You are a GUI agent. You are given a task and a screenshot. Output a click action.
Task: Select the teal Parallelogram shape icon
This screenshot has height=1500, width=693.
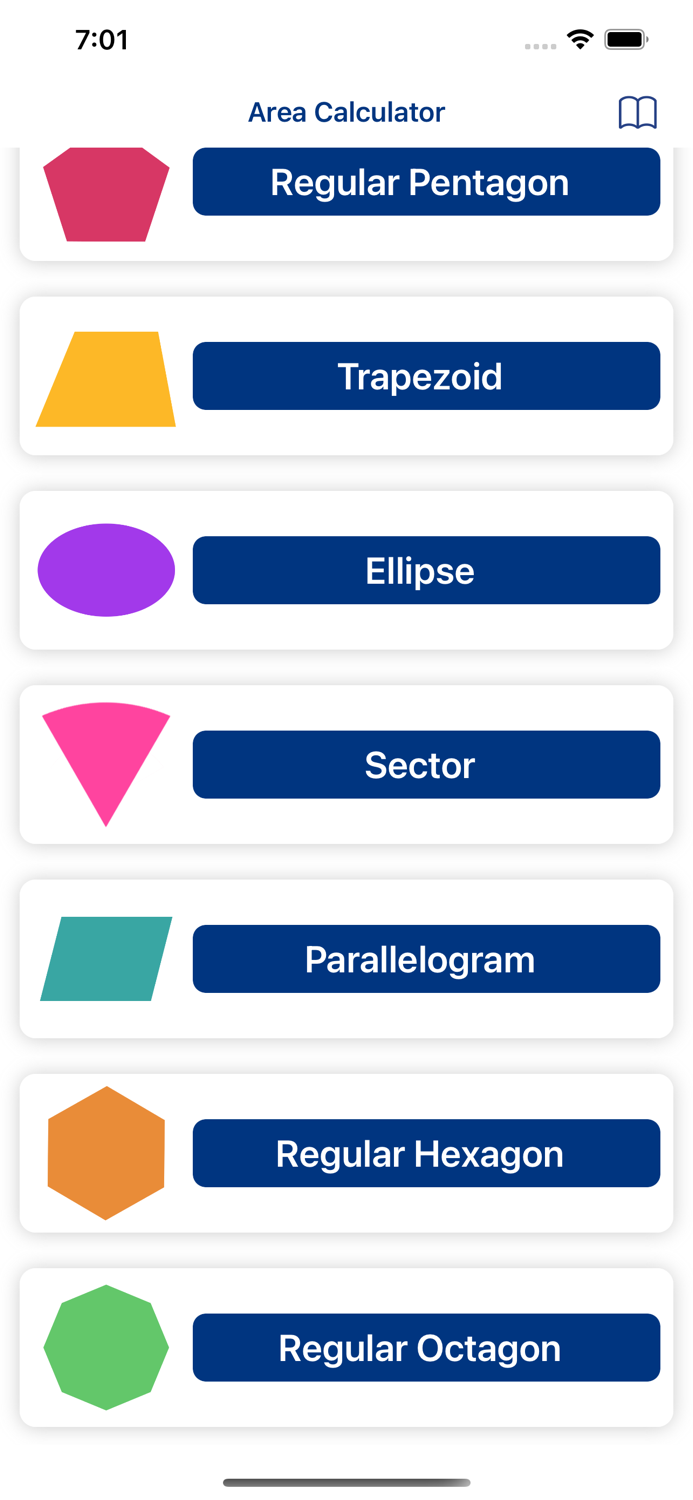click(106, 958)
